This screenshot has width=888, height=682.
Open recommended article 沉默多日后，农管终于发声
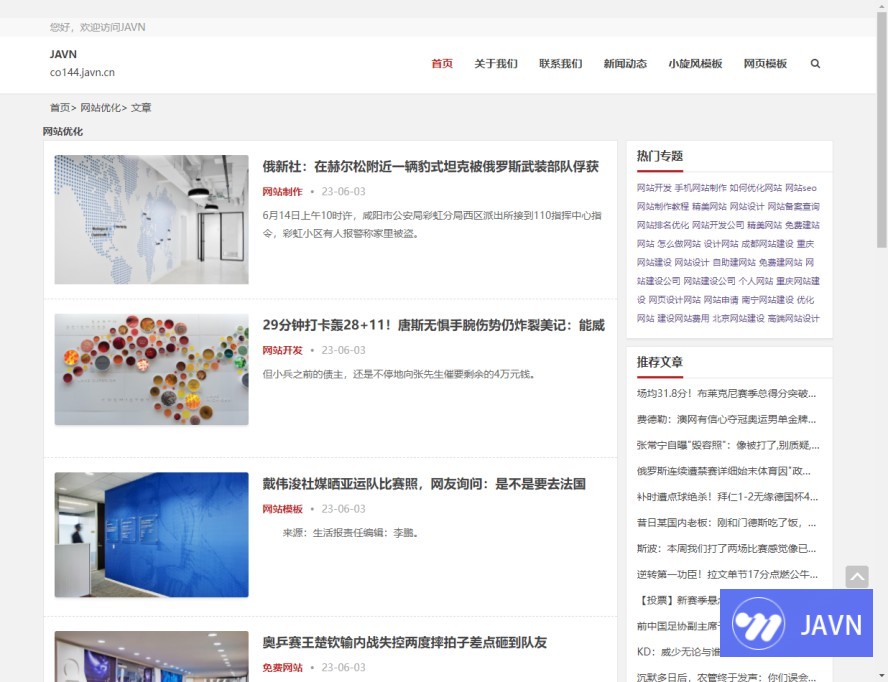(x=727, y=677)
